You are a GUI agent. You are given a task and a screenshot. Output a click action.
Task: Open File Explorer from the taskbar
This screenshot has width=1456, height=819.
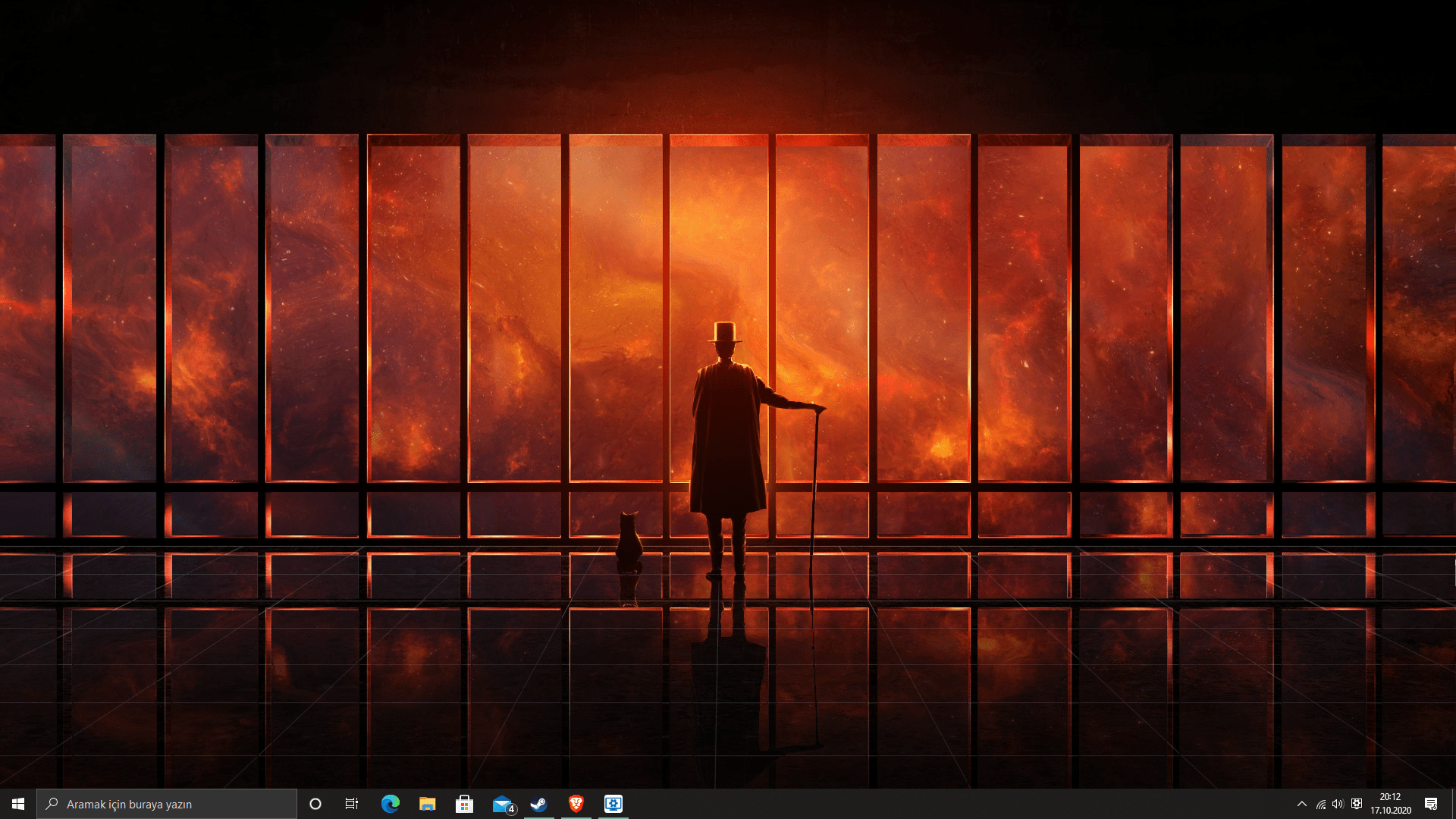pos(427,804)
